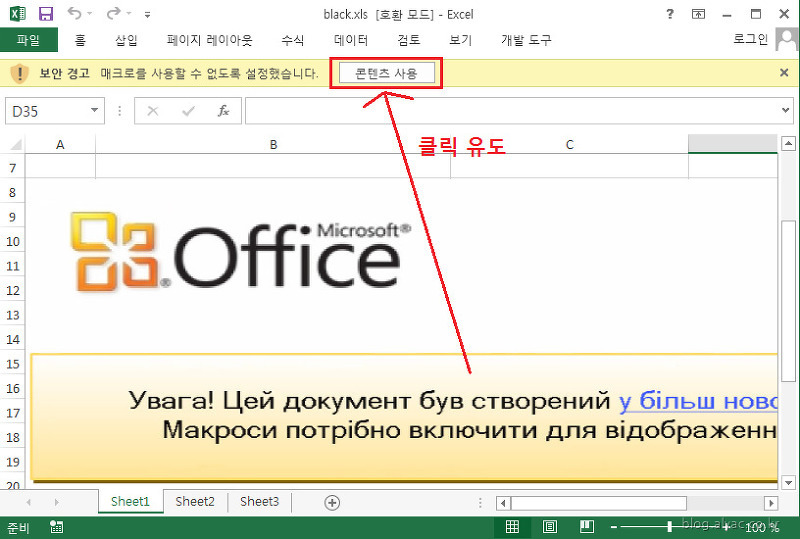Click the horizontal scrollbar left arrow
Image resolution: width=800 pixels, height=539 pixels.
504,503
